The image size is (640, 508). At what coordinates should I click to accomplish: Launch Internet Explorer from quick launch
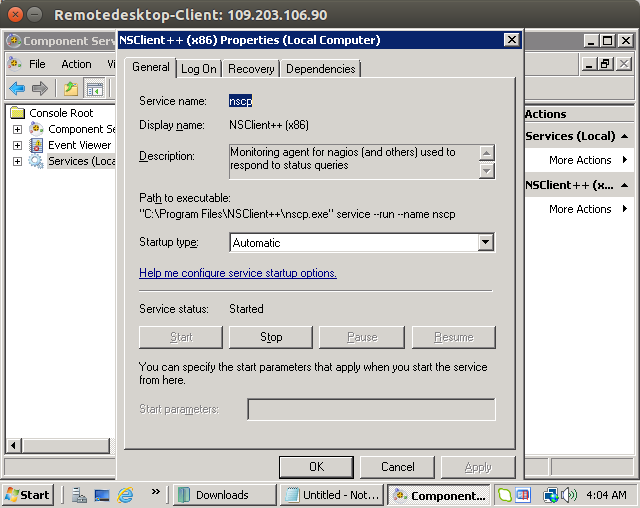(125, 495)
